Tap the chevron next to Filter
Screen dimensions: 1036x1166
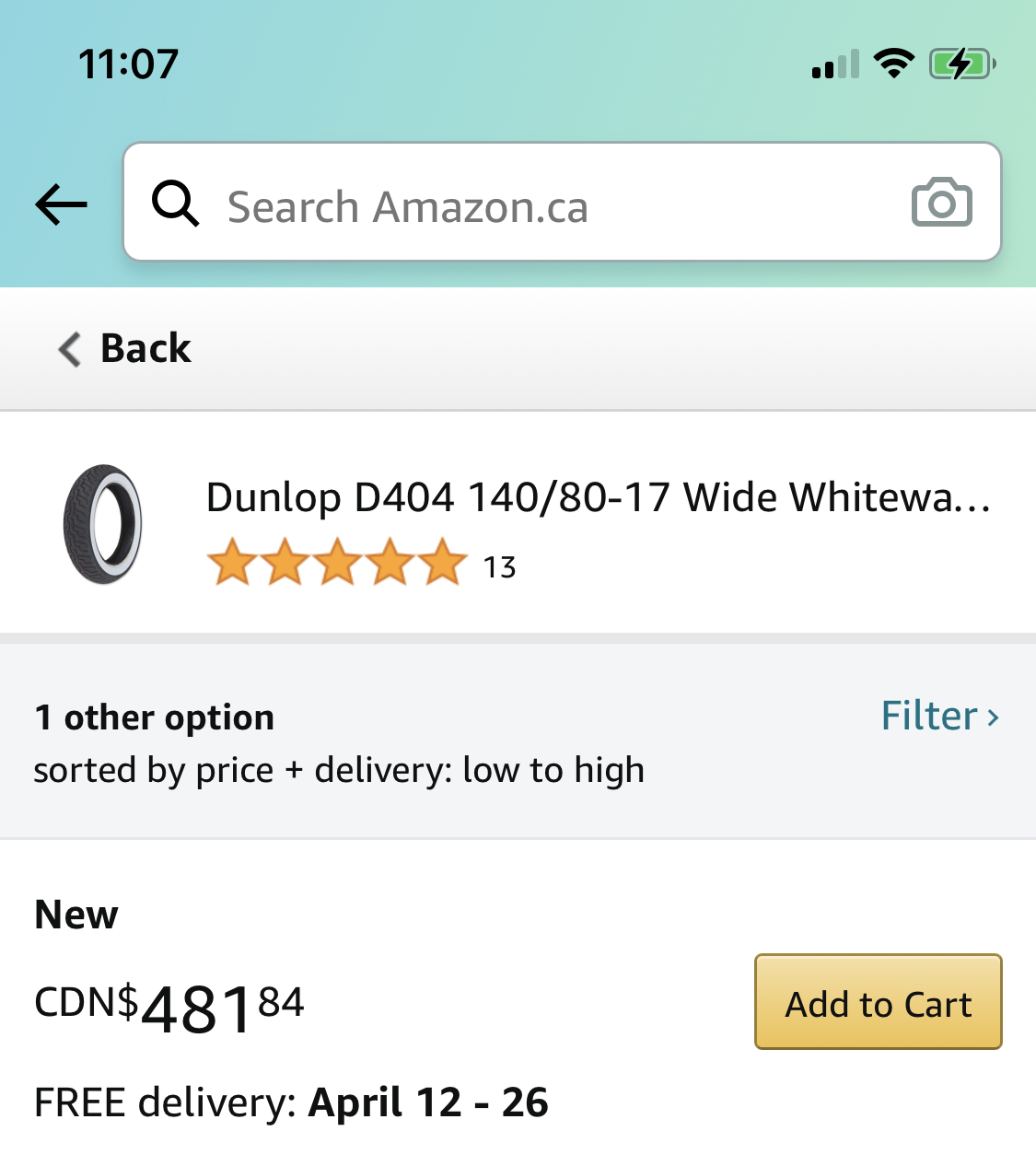(993, 717)
